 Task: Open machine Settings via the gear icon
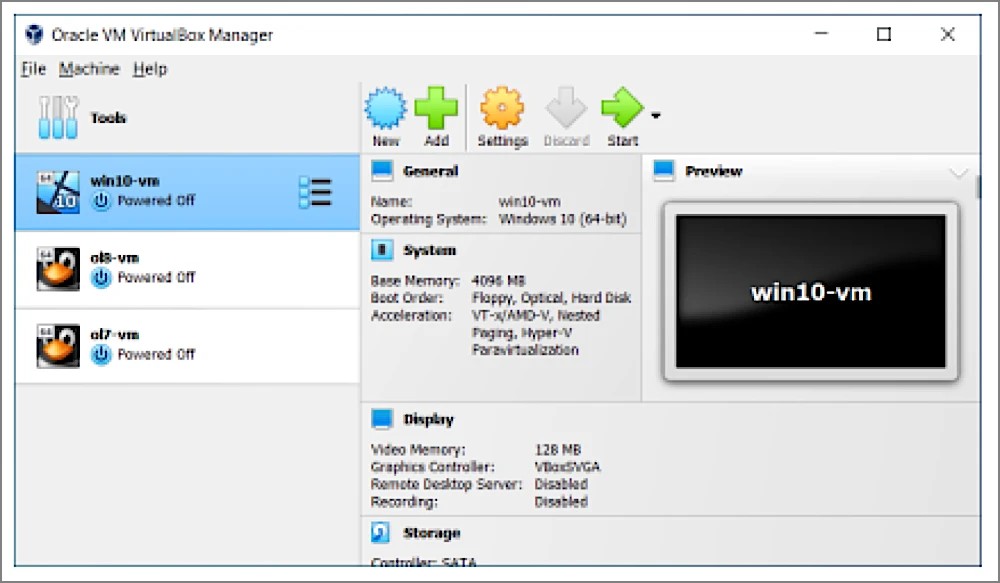coord(502,108)
